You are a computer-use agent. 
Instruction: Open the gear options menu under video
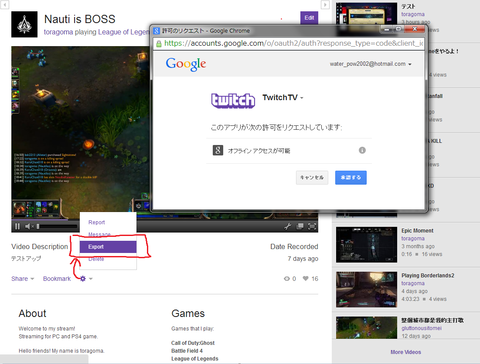tap(83, 279)
